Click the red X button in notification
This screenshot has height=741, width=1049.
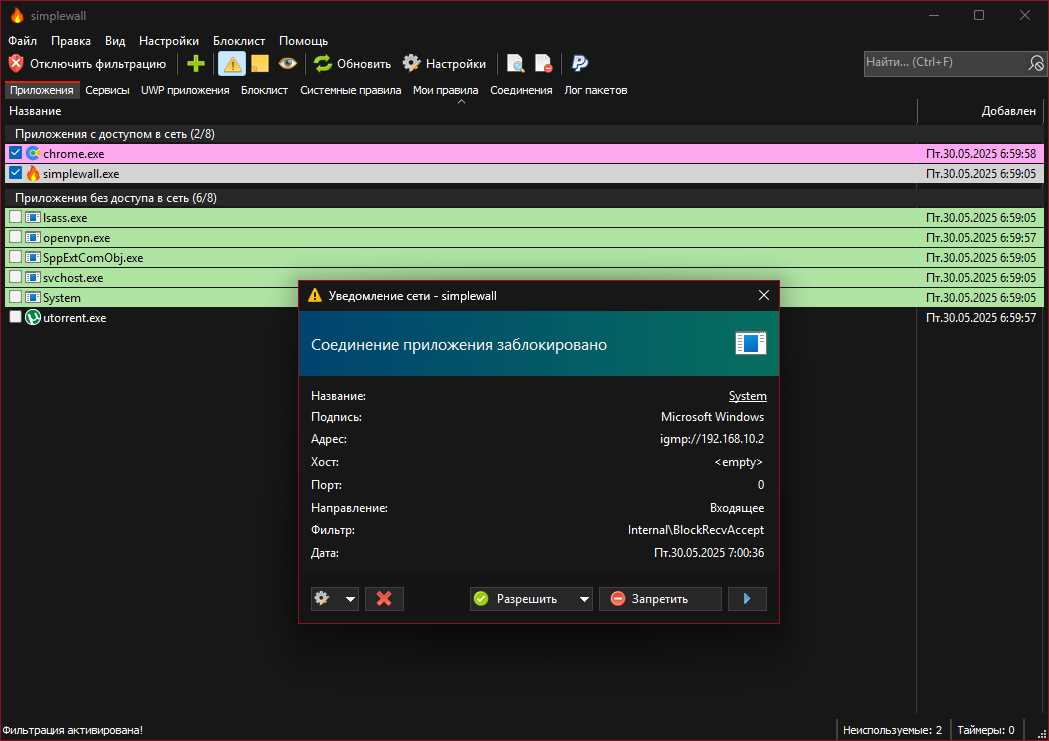pos(384,598)
